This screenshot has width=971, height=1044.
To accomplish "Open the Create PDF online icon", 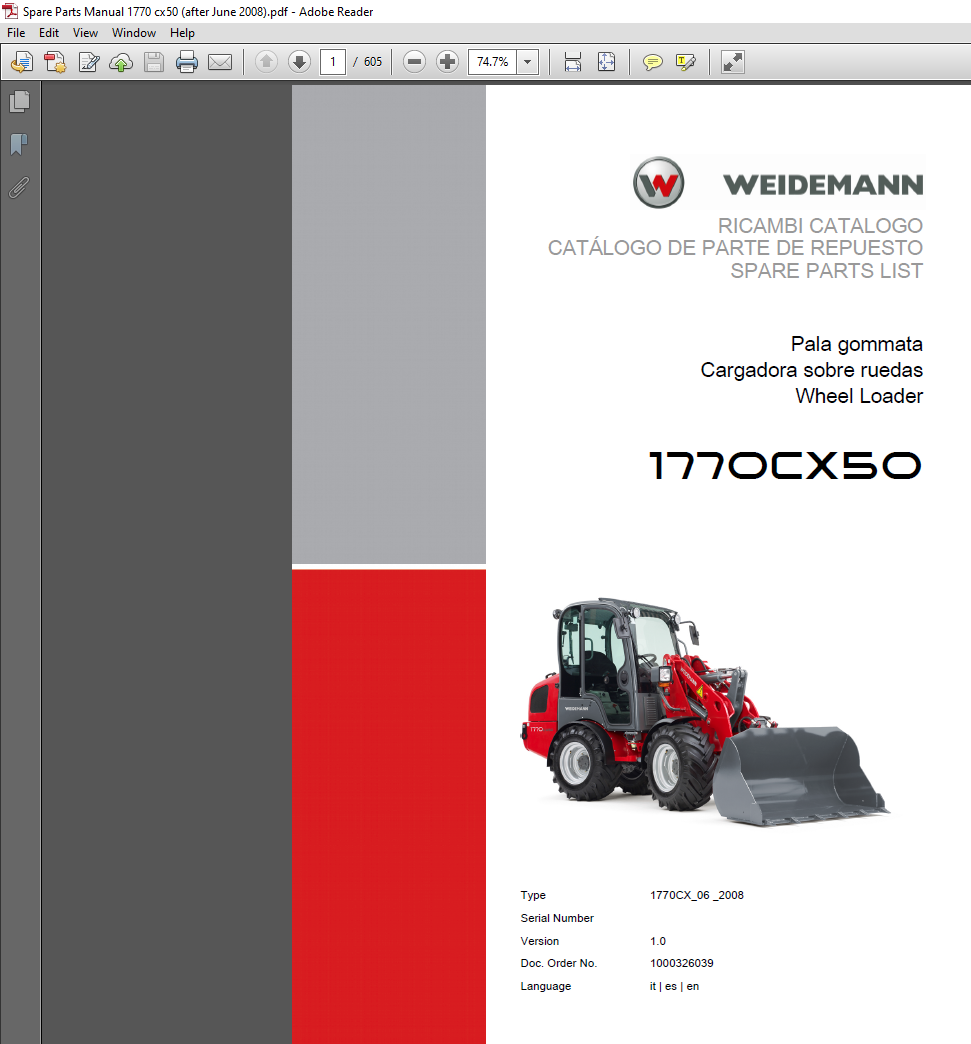I will tap(55, 63).
